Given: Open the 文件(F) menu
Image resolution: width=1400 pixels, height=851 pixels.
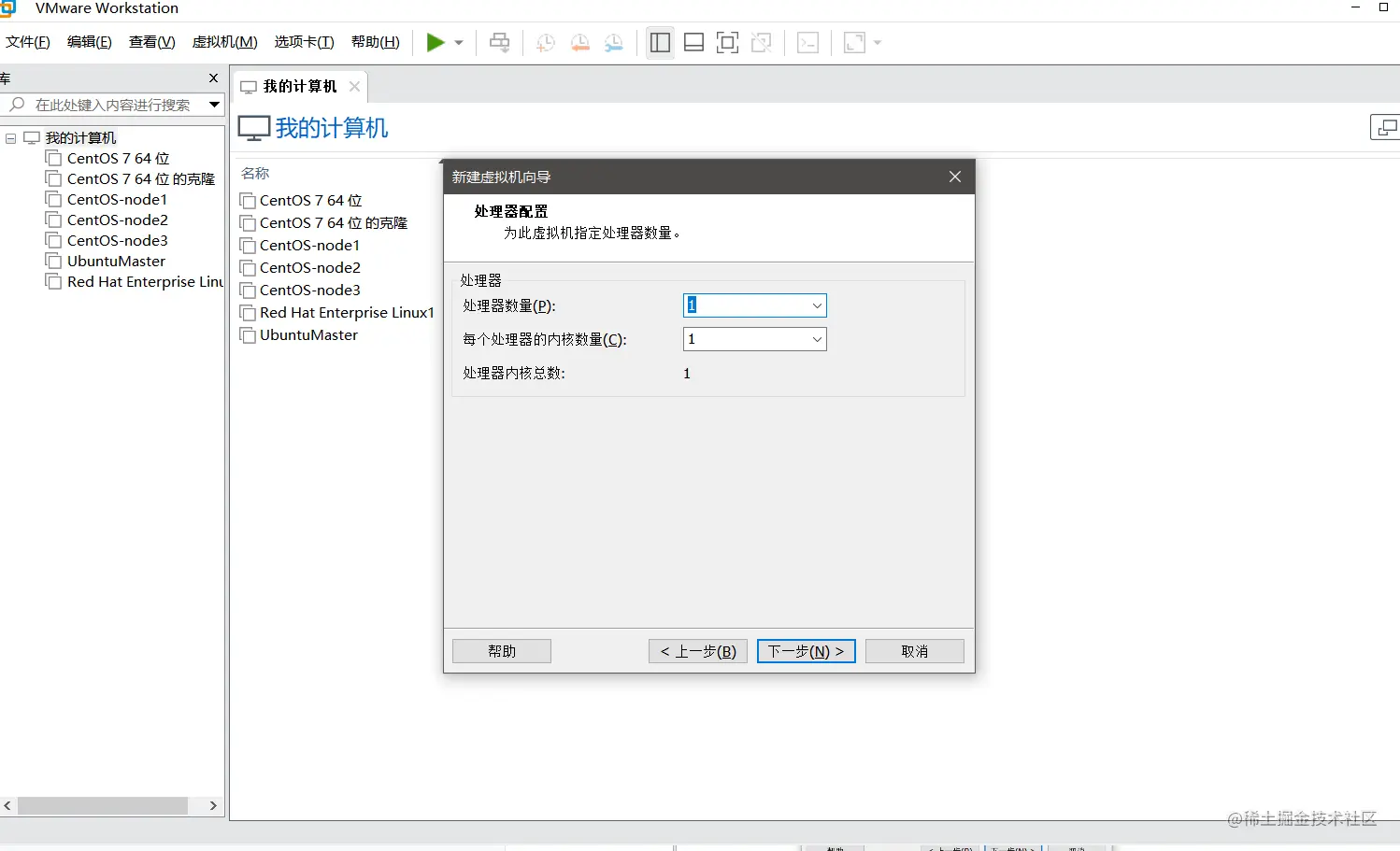Looking at the screenshot, I should tap(28, 42).
